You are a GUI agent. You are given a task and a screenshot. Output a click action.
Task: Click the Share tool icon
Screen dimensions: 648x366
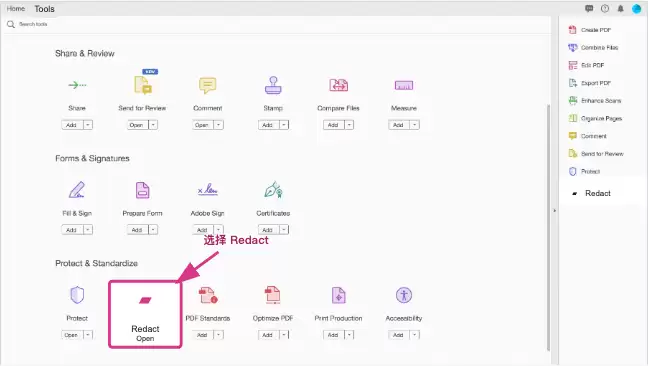tap(77, 85)
